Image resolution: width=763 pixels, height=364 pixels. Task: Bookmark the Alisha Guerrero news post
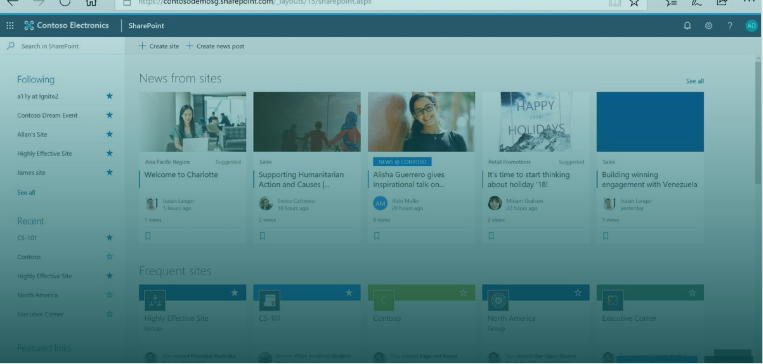[377, 236]
